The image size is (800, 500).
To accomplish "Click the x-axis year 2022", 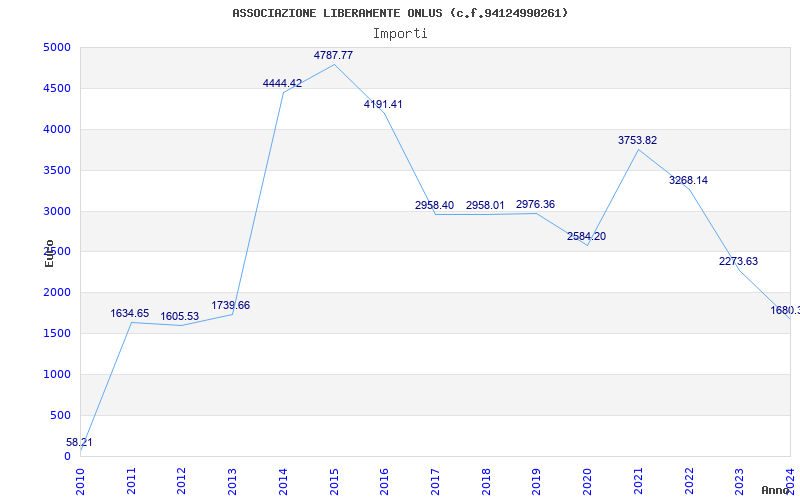I will pos(689,481).
